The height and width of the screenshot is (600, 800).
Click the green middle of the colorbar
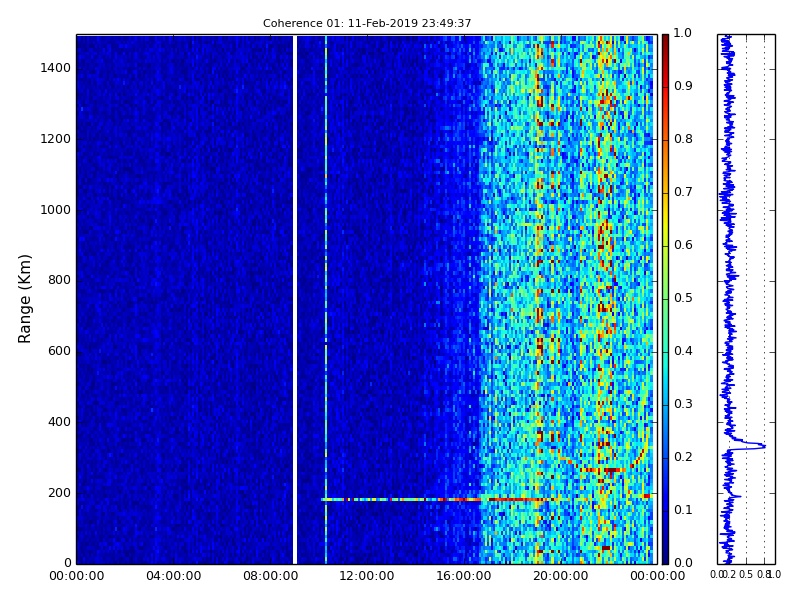(x=665, y=299)
